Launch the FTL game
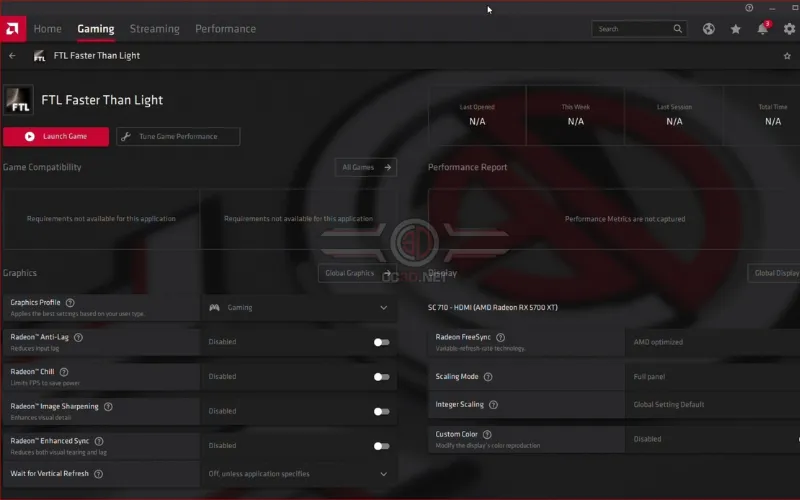 pyautogui.click(x=56, y=137)
